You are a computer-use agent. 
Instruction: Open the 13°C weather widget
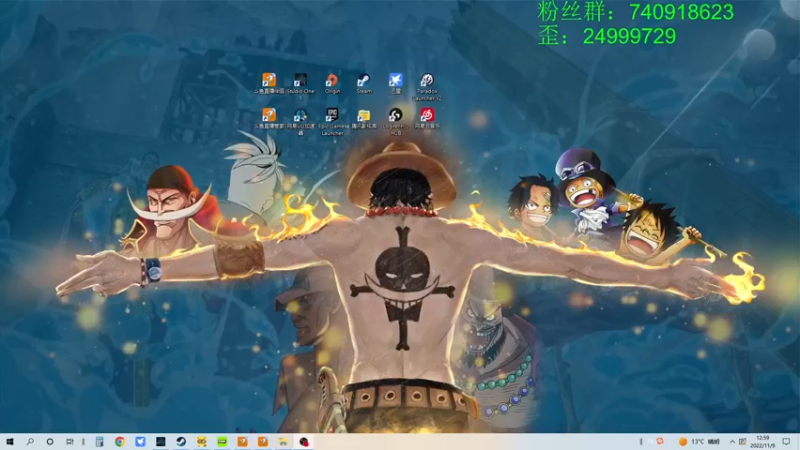point(699,441)
